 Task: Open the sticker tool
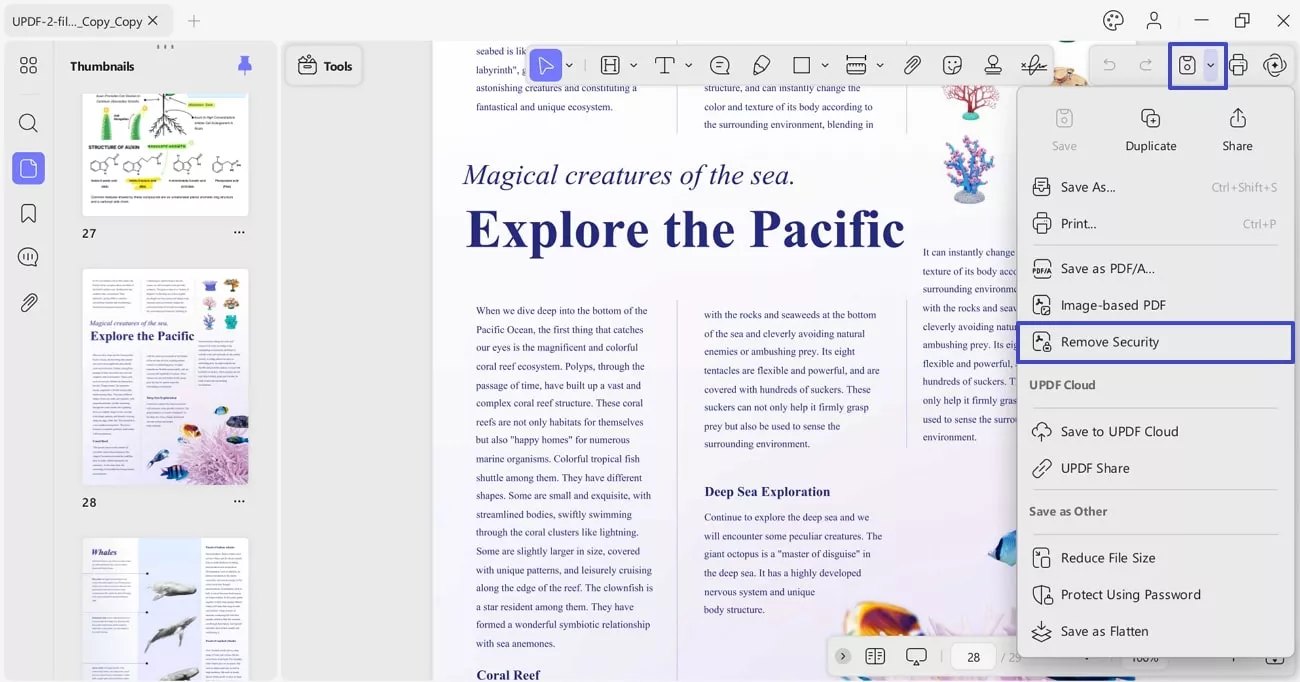(x=952, y=66)
